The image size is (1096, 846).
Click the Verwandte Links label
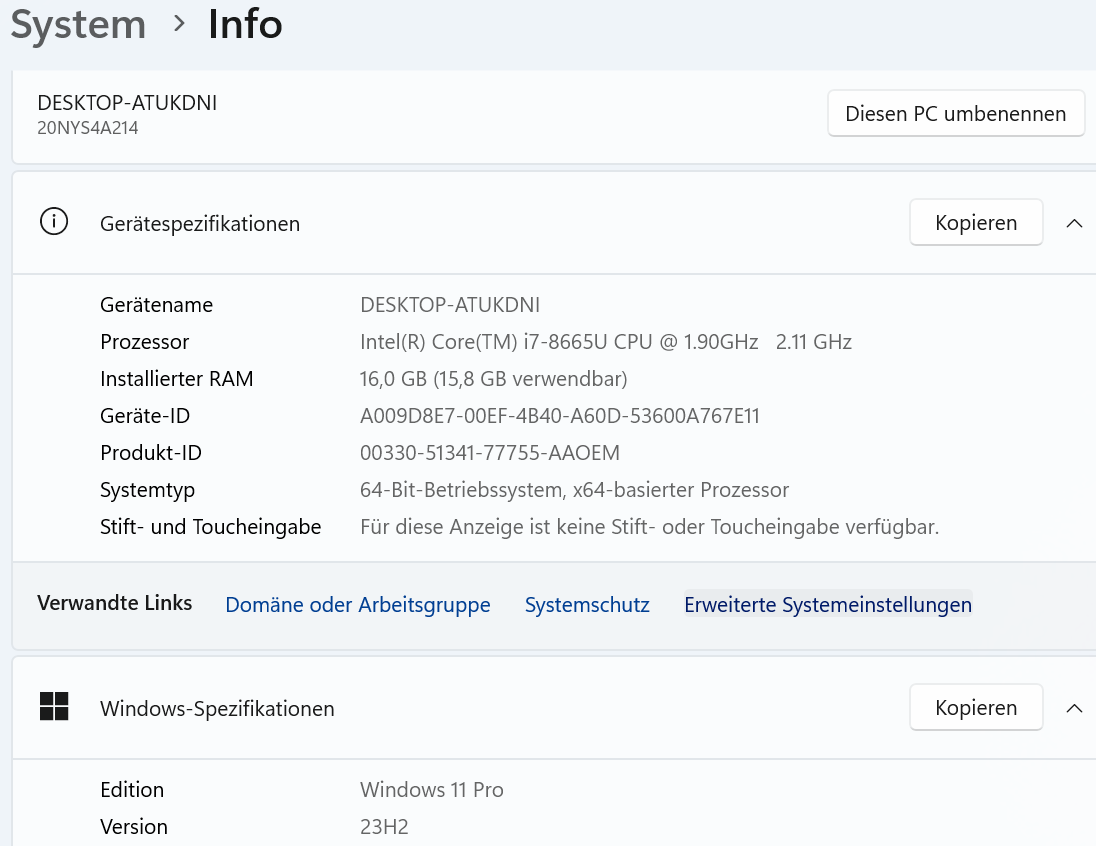pyautogui.click(x=115, y=603)
